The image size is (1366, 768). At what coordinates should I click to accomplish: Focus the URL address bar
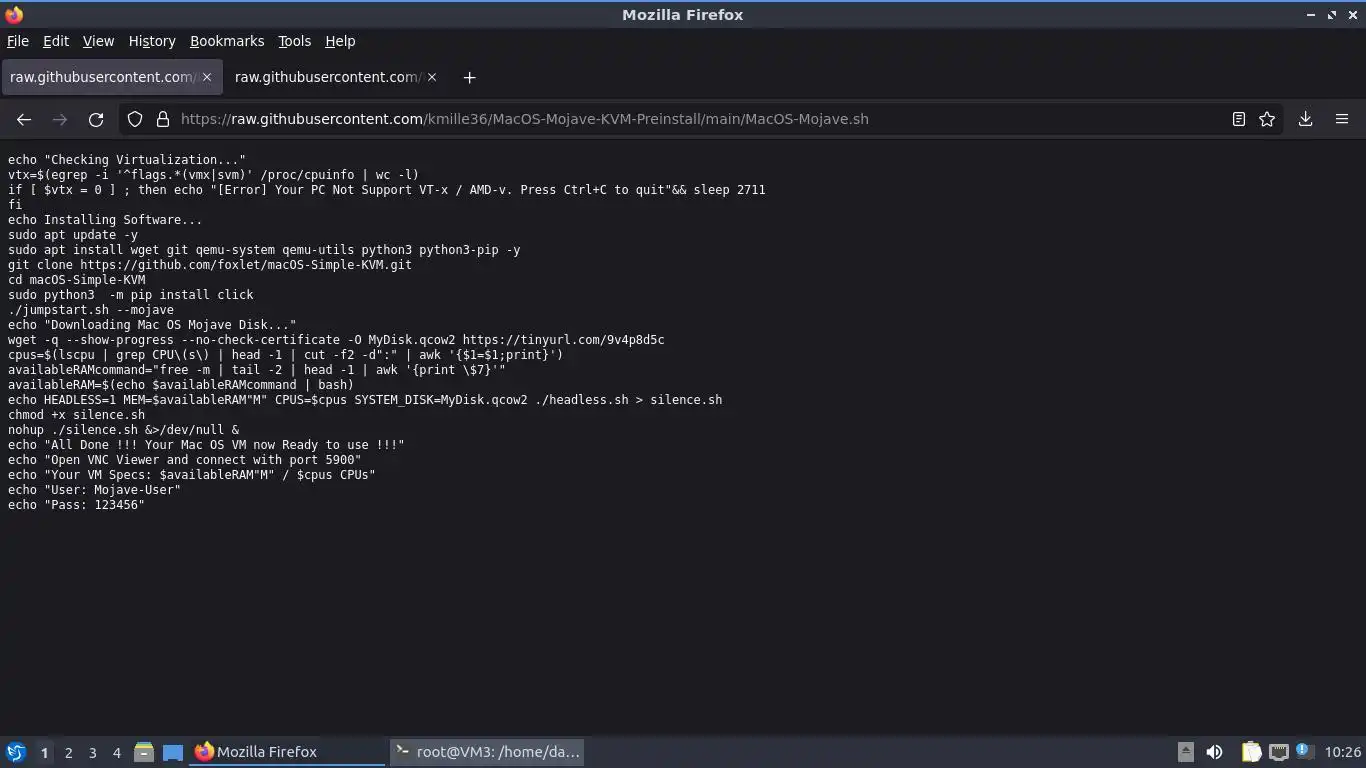tap(700, 119)
